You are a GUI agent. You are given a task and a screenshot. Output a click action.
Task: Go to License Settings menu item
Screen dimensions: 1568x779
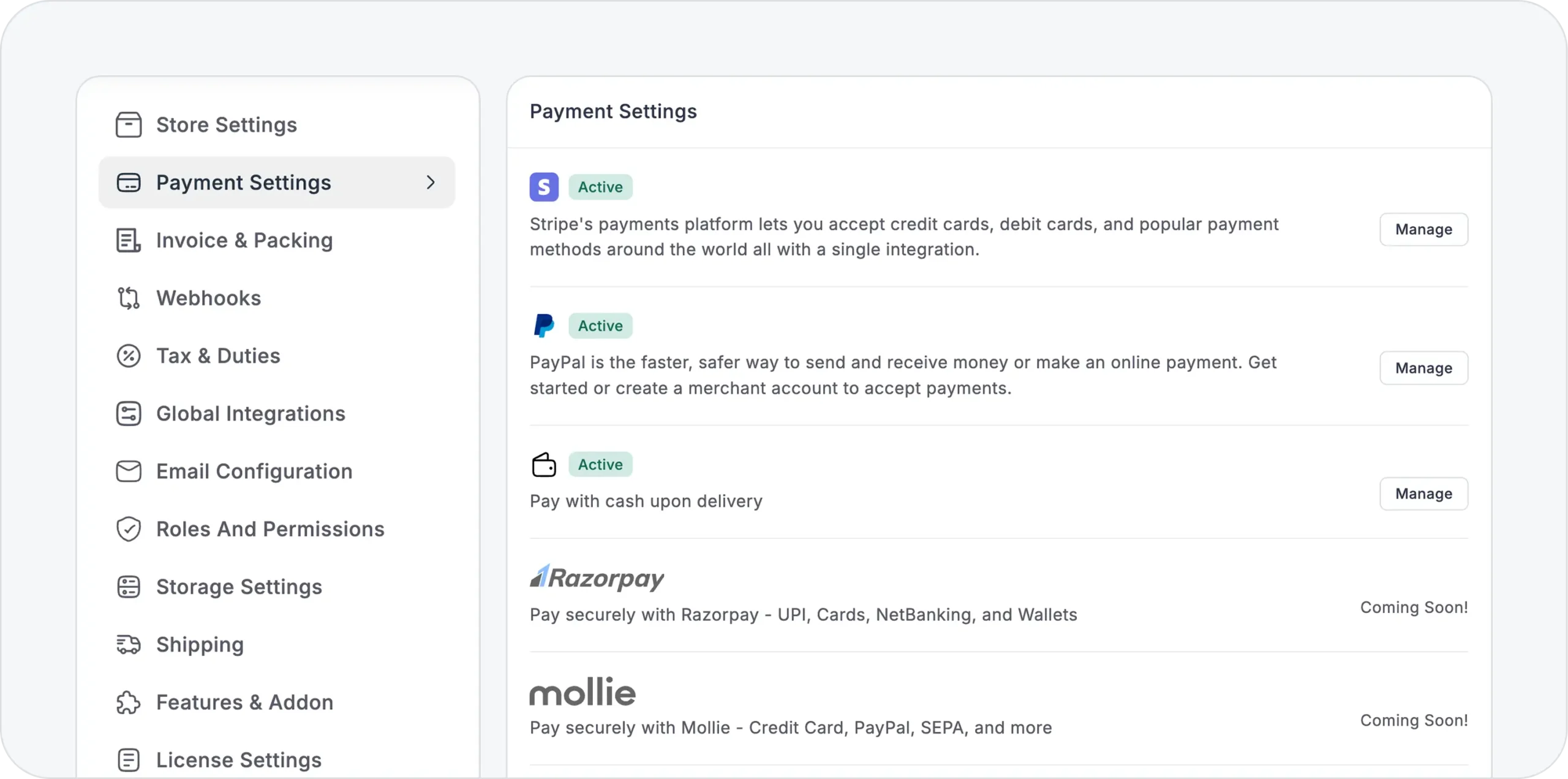pos(239,760)
